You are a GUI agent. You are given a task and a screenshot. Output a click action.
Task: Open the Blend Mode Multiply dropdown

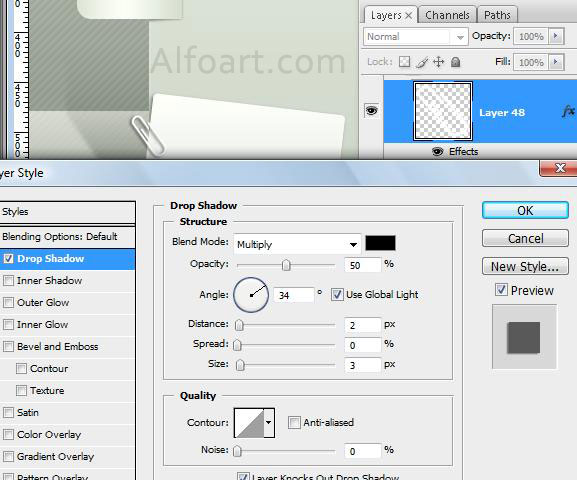coord(297,244)
